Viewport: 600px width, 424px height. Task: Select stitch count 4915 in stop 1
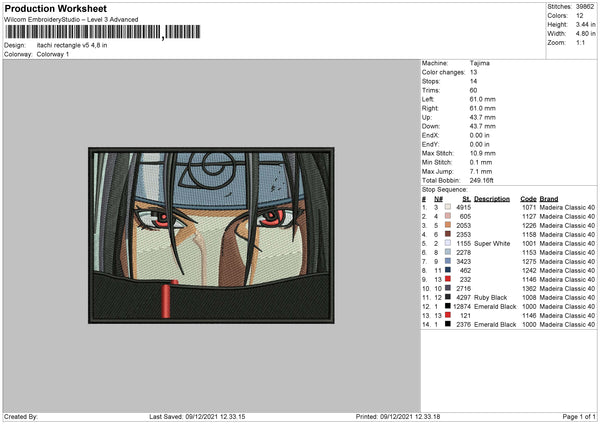click(463, 207)
